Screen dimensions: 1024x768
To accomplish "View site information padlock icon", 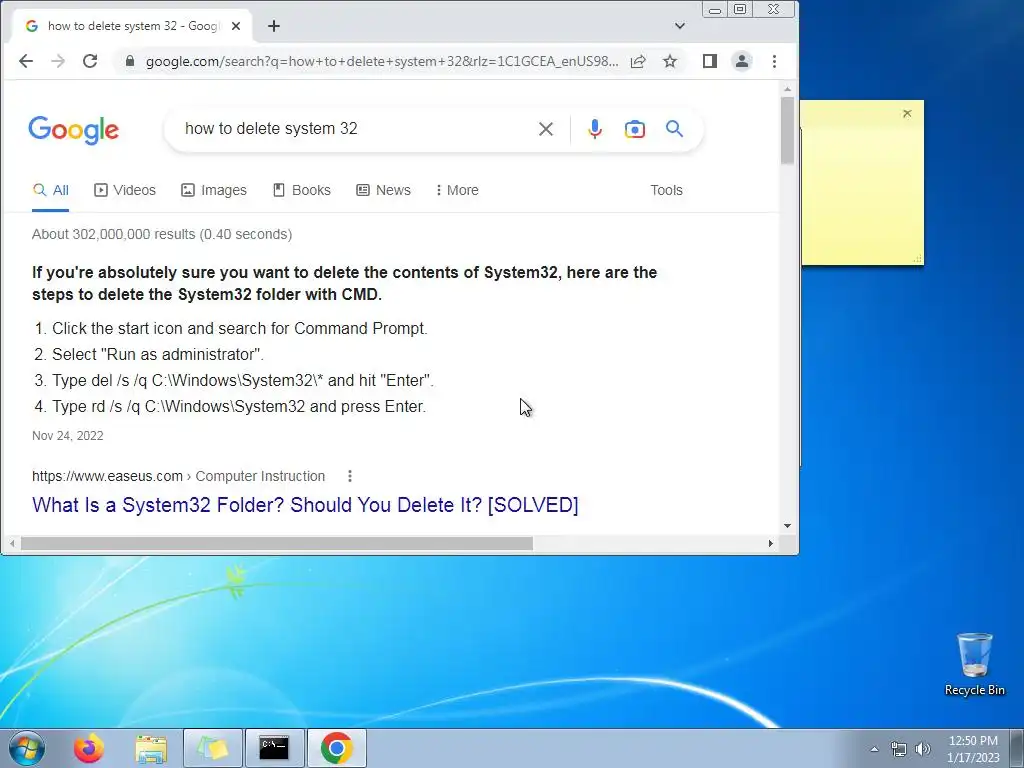I will coord(130,61).
